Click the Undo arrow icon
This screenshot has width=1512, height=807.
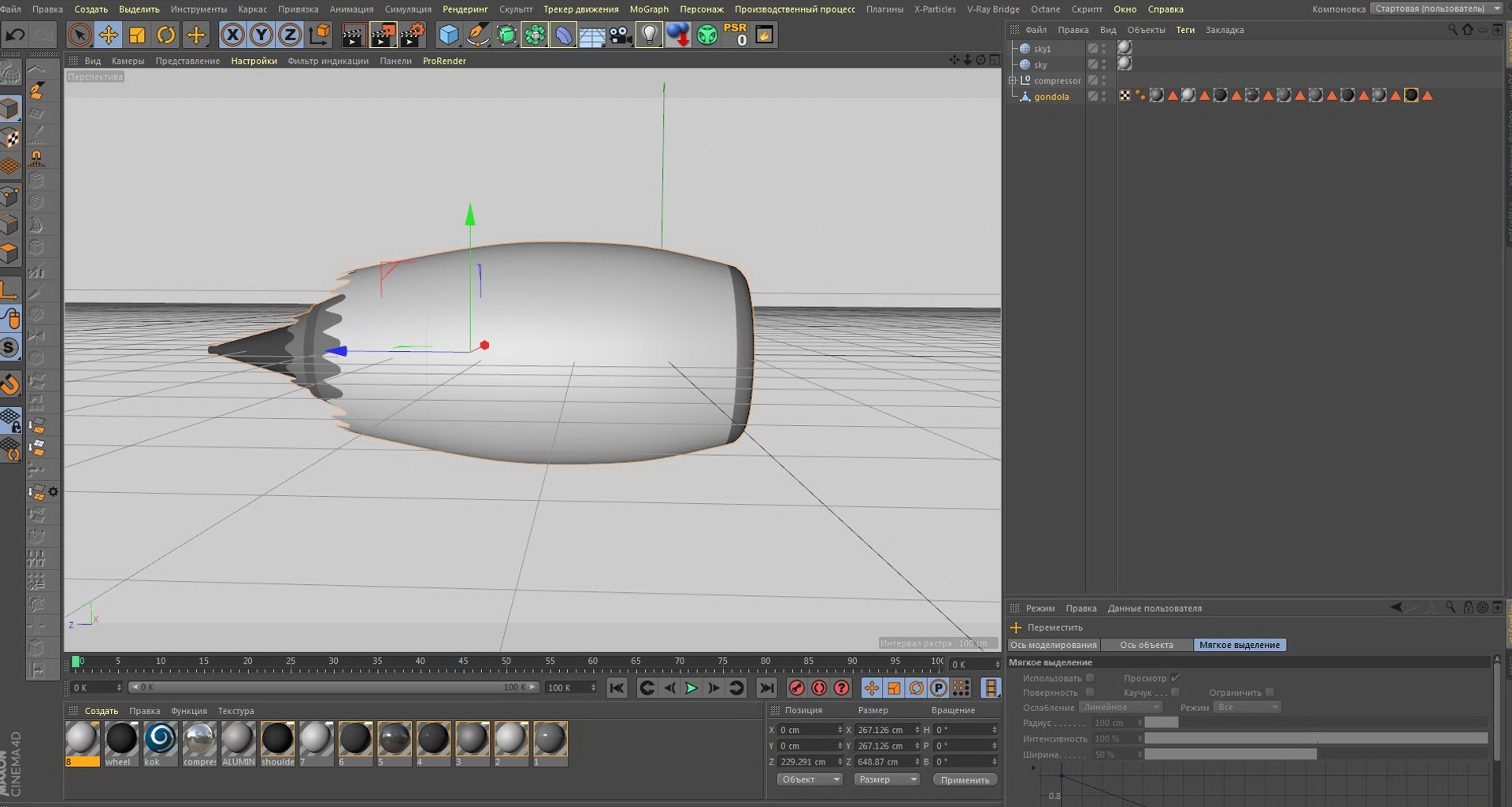pyautogui.click(x=15, y=35)
